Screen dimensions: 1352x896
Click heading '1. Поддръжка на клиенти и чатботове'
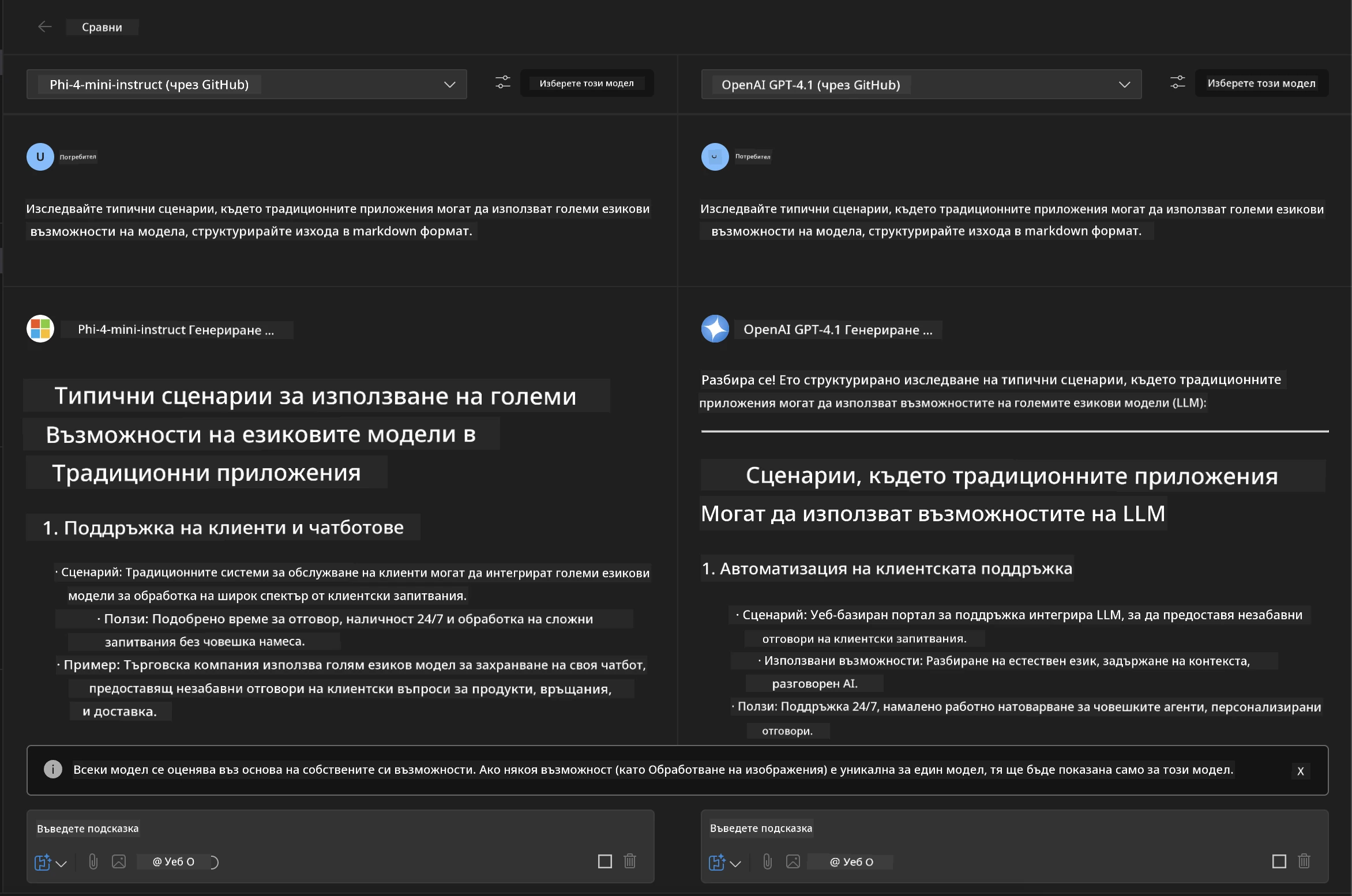pyautogui.click(x=223, y=528)
